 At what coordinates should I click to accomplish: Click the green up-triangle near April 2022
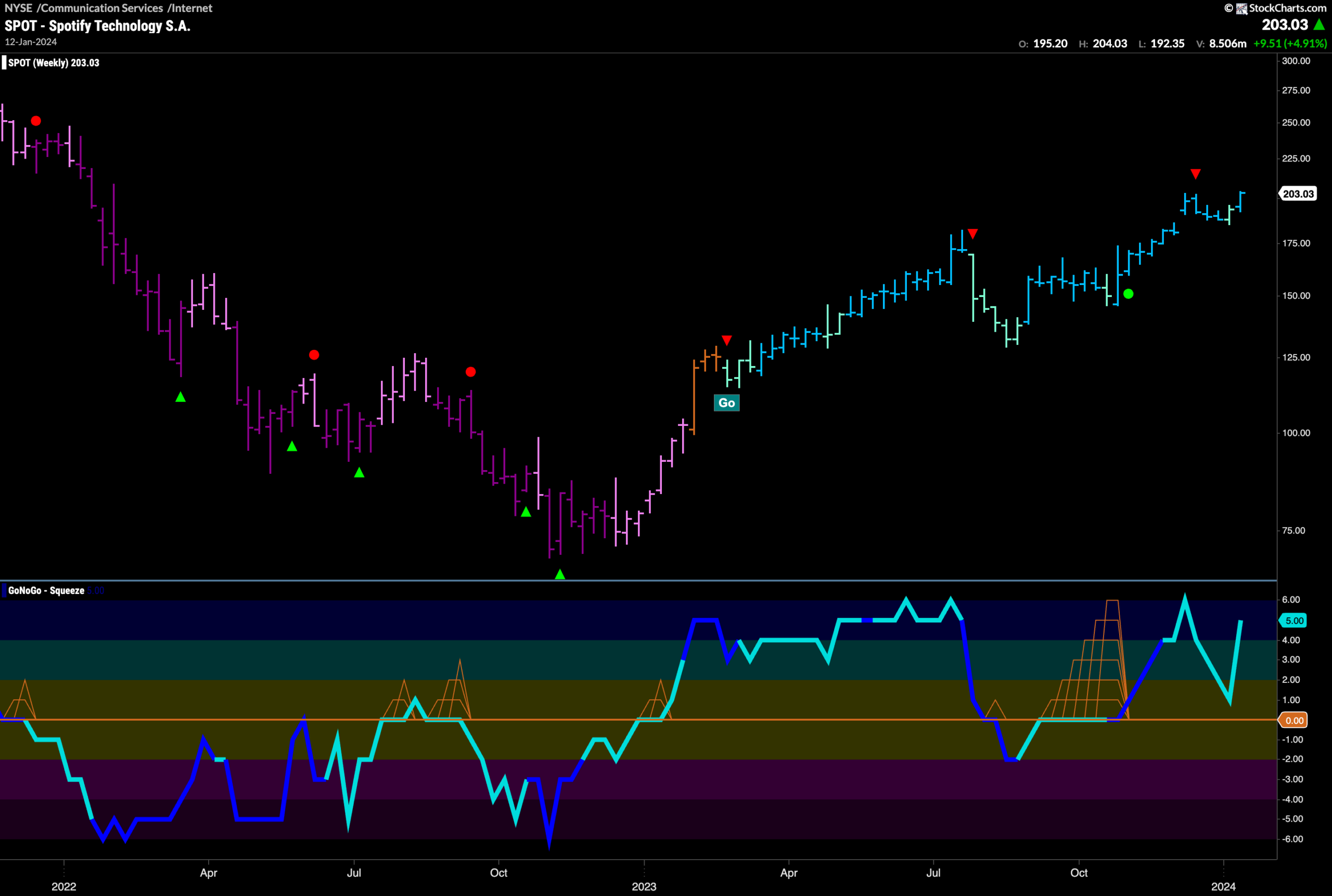pos(181,397)
